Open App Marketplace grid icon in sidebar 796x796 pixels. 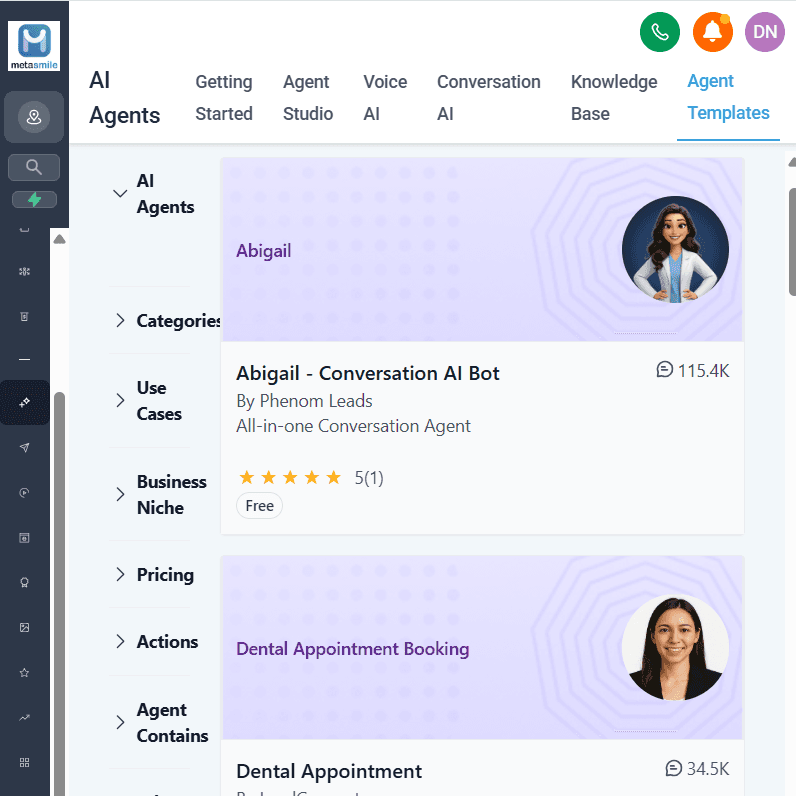click(x=24, y=762)
